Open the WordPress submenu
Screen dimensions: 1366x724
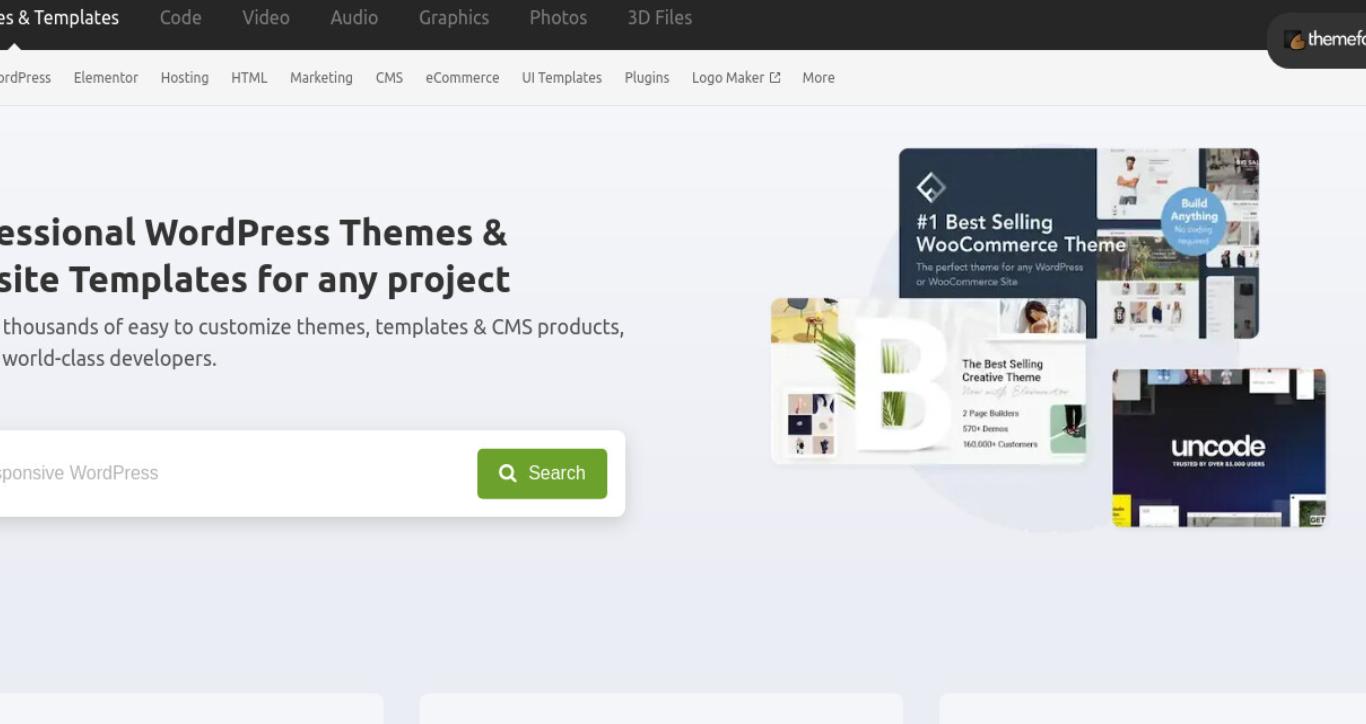[25, 77]
